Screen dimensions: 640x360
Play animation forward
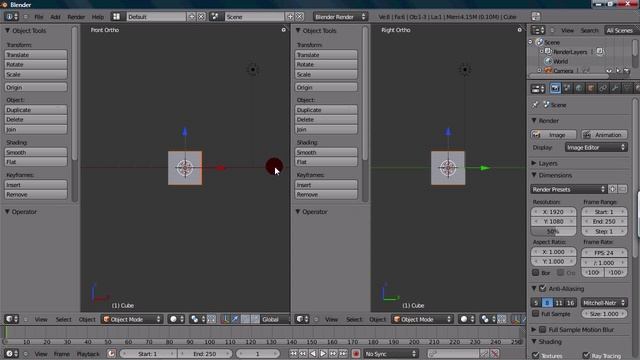(x=323, y=353)
